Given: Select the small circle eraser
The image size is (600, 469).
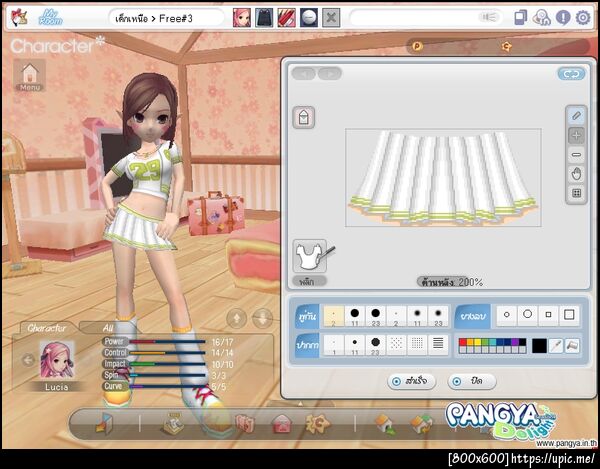Looking at the screenshot, I should pos(507,315).
